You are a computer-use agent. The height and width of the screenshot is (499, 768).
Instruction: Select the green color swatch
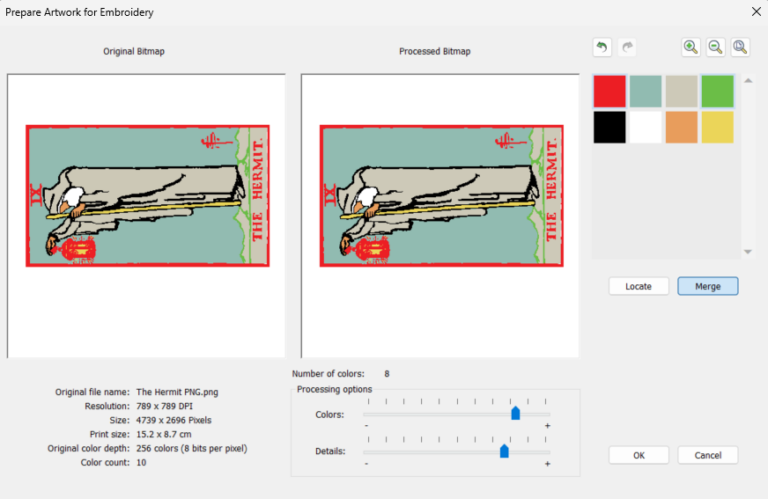pos(718,91)
